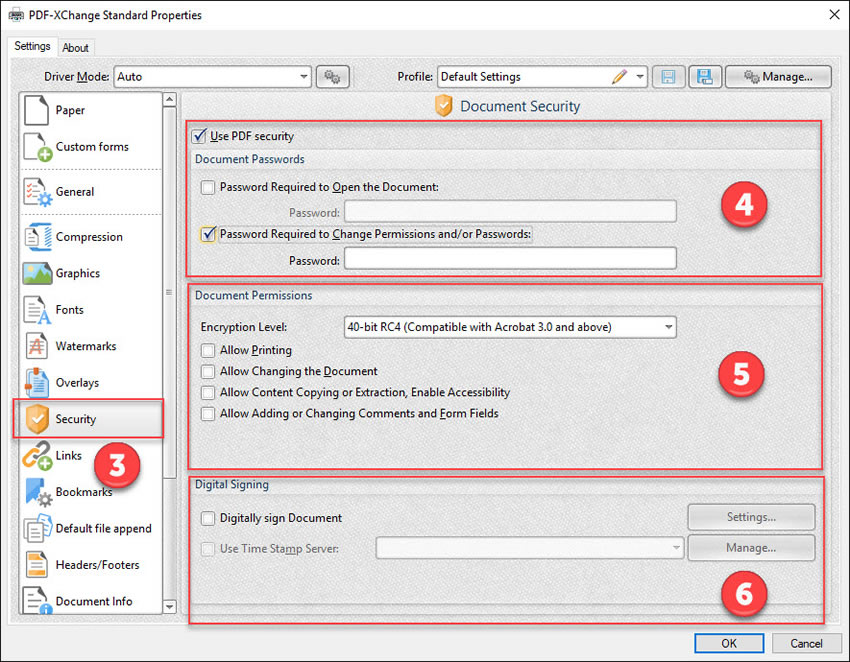Viewport: 850px width, 662px height.
Task: Select General label in the category list
Action: point(75,192)
